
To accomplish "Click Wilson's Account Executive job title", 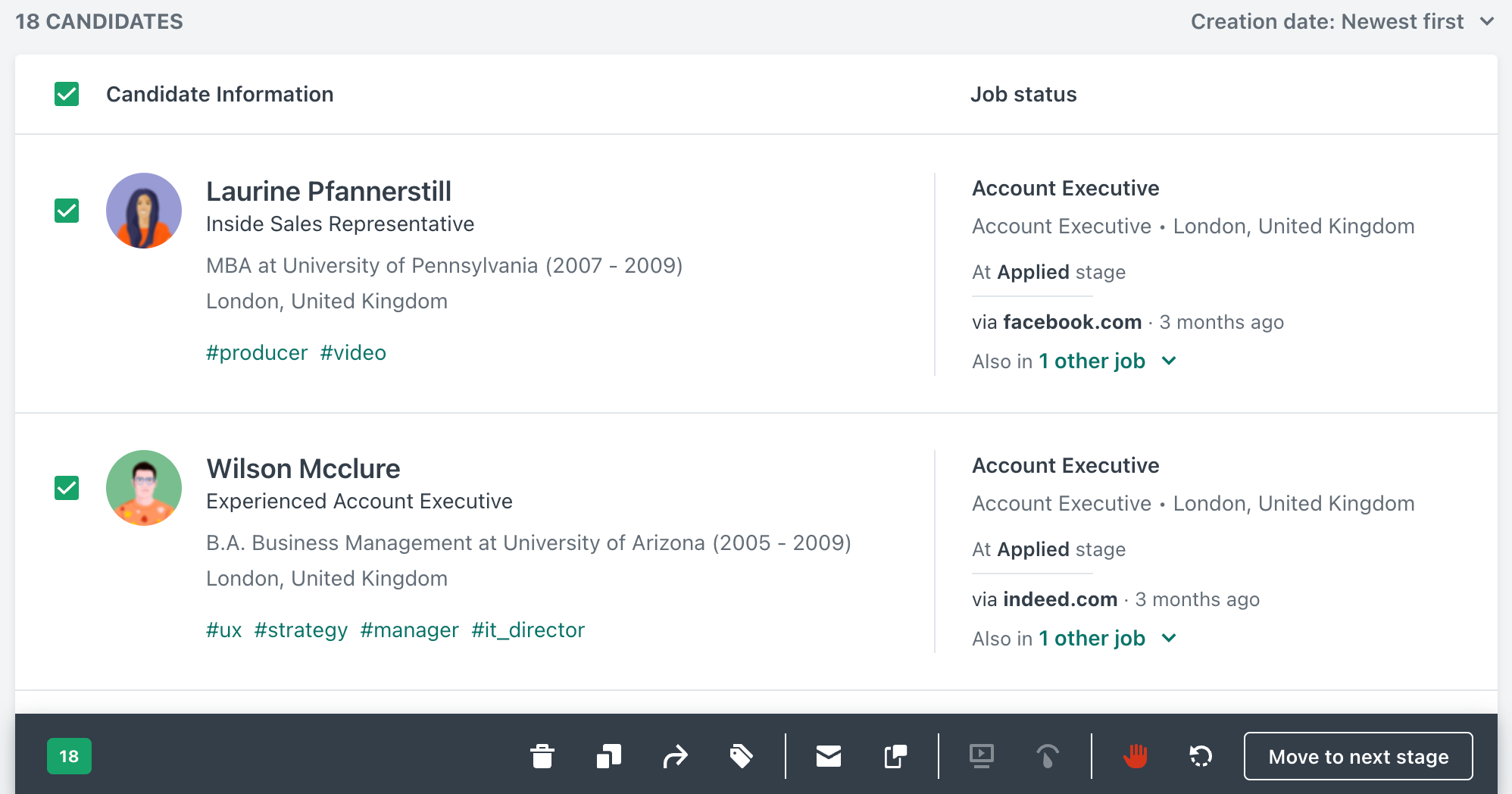I will 1066,465.
